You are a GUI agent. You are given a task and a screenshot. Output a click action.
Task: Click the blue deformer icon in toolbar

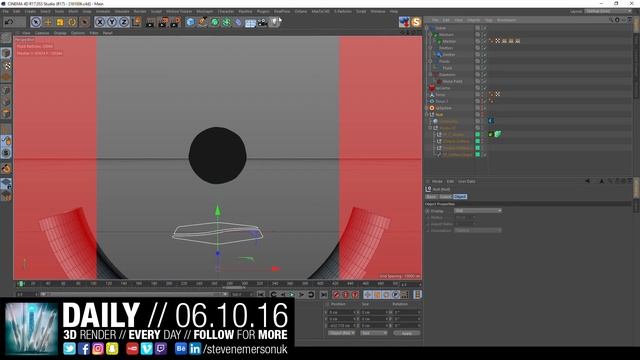pyautogui.click(x=238, y=22)
